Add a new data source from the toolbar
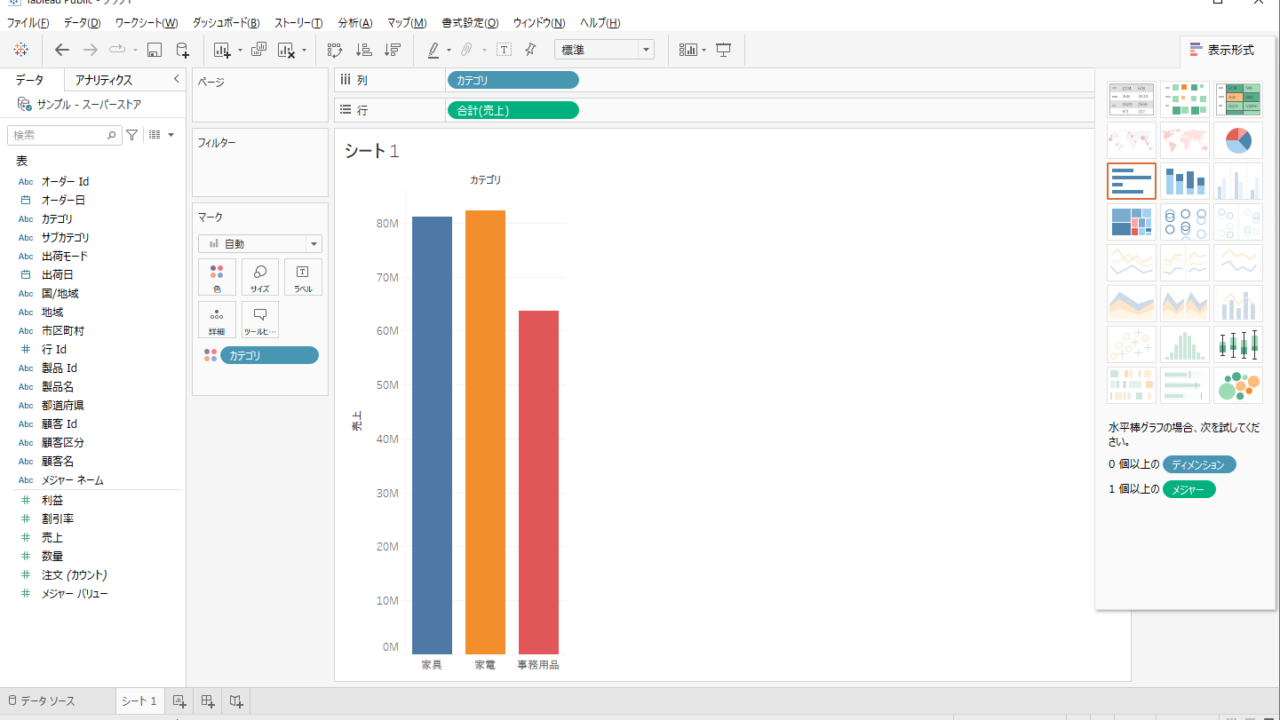Screen dimensions: 1280x720 click(x=182, y=49)
